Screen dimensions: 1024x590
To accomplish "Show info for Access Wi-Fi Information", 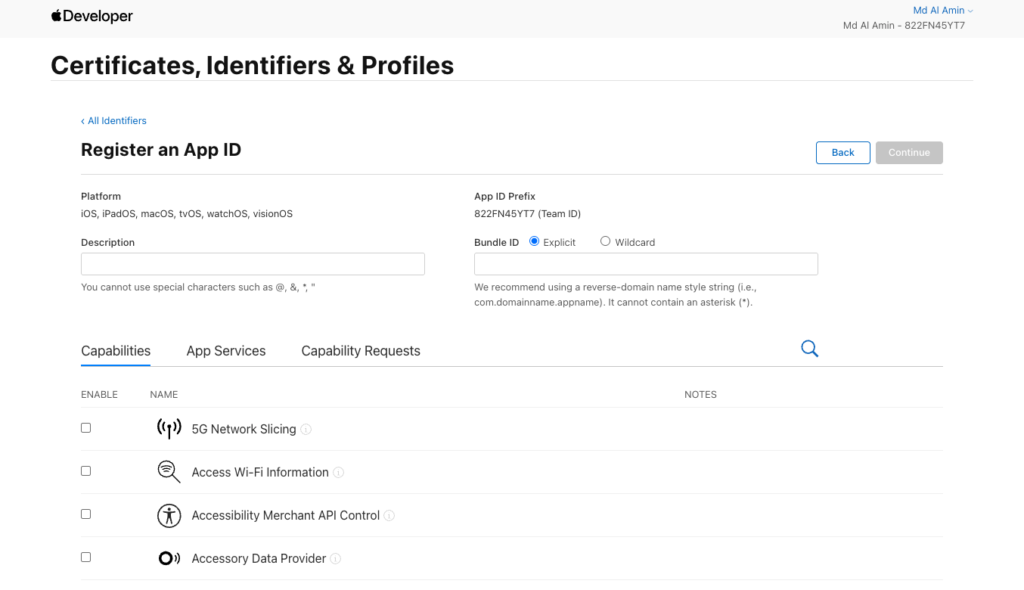I will (338, 472).
